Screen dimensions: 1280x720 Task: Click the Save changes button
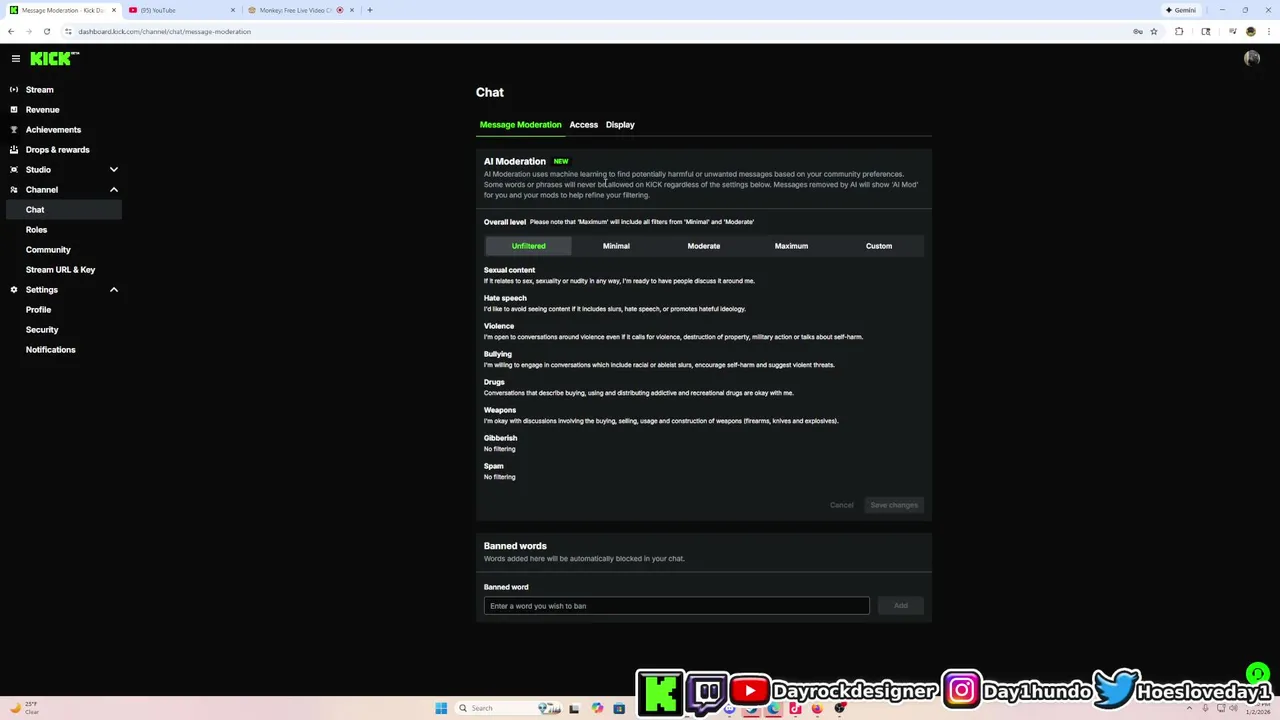pyautogui.click(x=894, y=505)
